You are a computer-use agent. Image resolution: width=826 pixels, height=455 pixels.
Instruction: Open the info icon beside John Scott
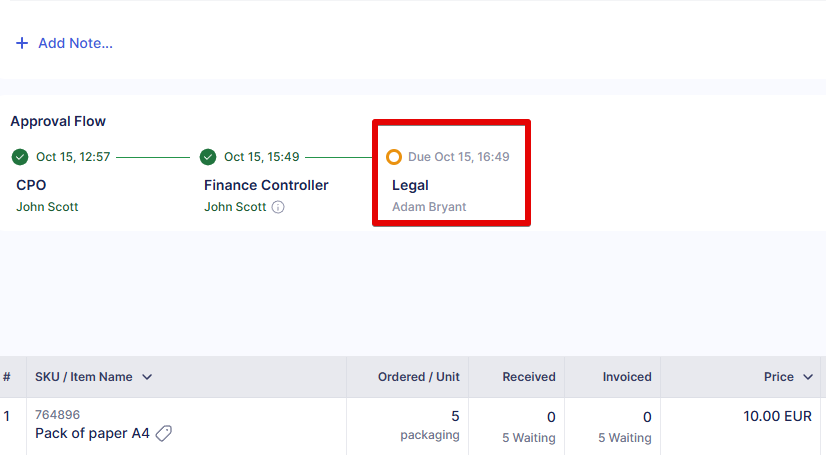[278, 207]
